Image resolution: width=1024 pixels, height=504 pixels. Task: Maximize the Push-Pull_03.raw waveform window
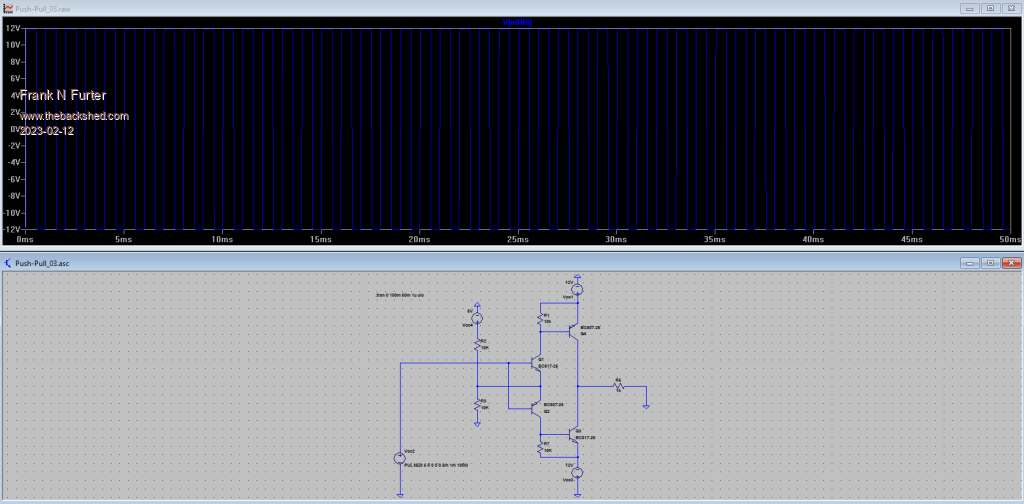point(991,7)
